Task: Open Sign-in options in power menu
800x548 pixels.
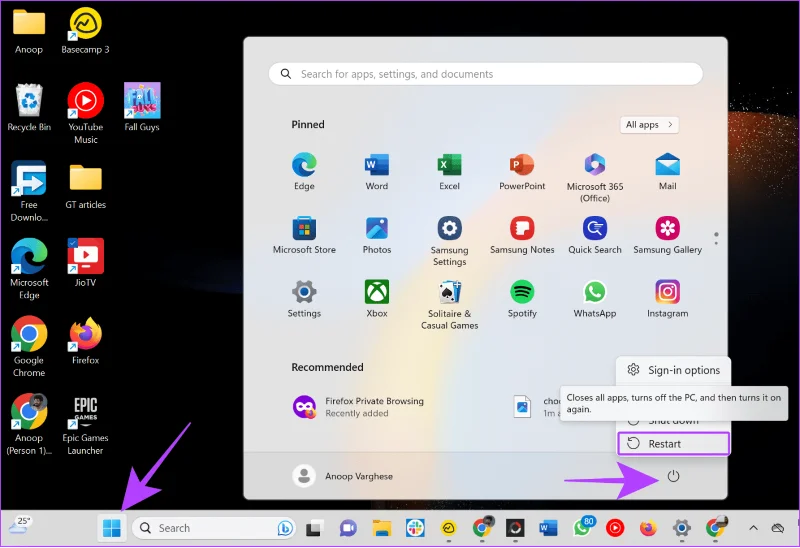Action: tap(673, 370)
